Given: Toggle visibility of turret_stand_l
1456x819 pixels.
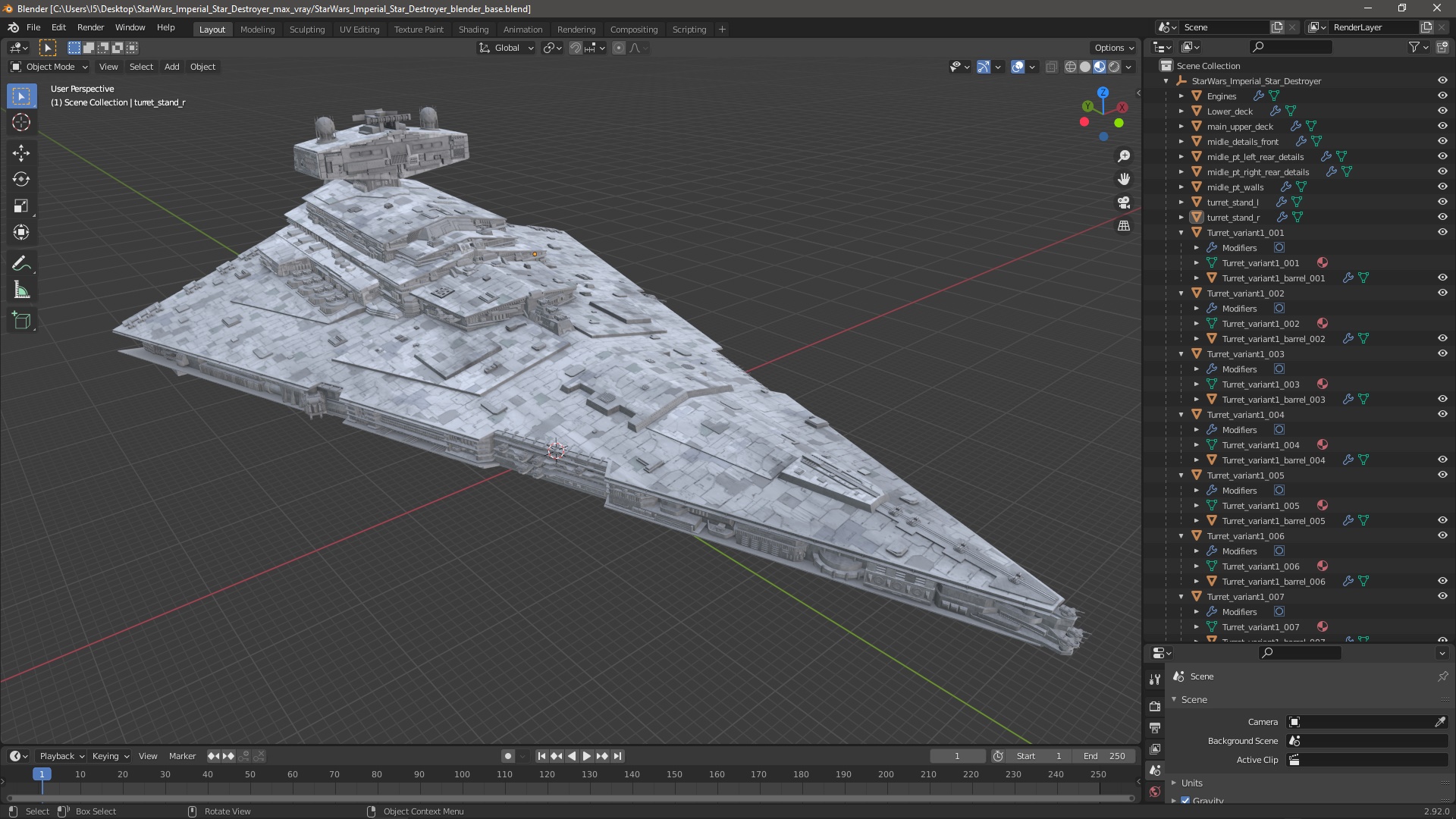Looking at the screenshot, I should pyautogui.click(x=1442, y=202).
